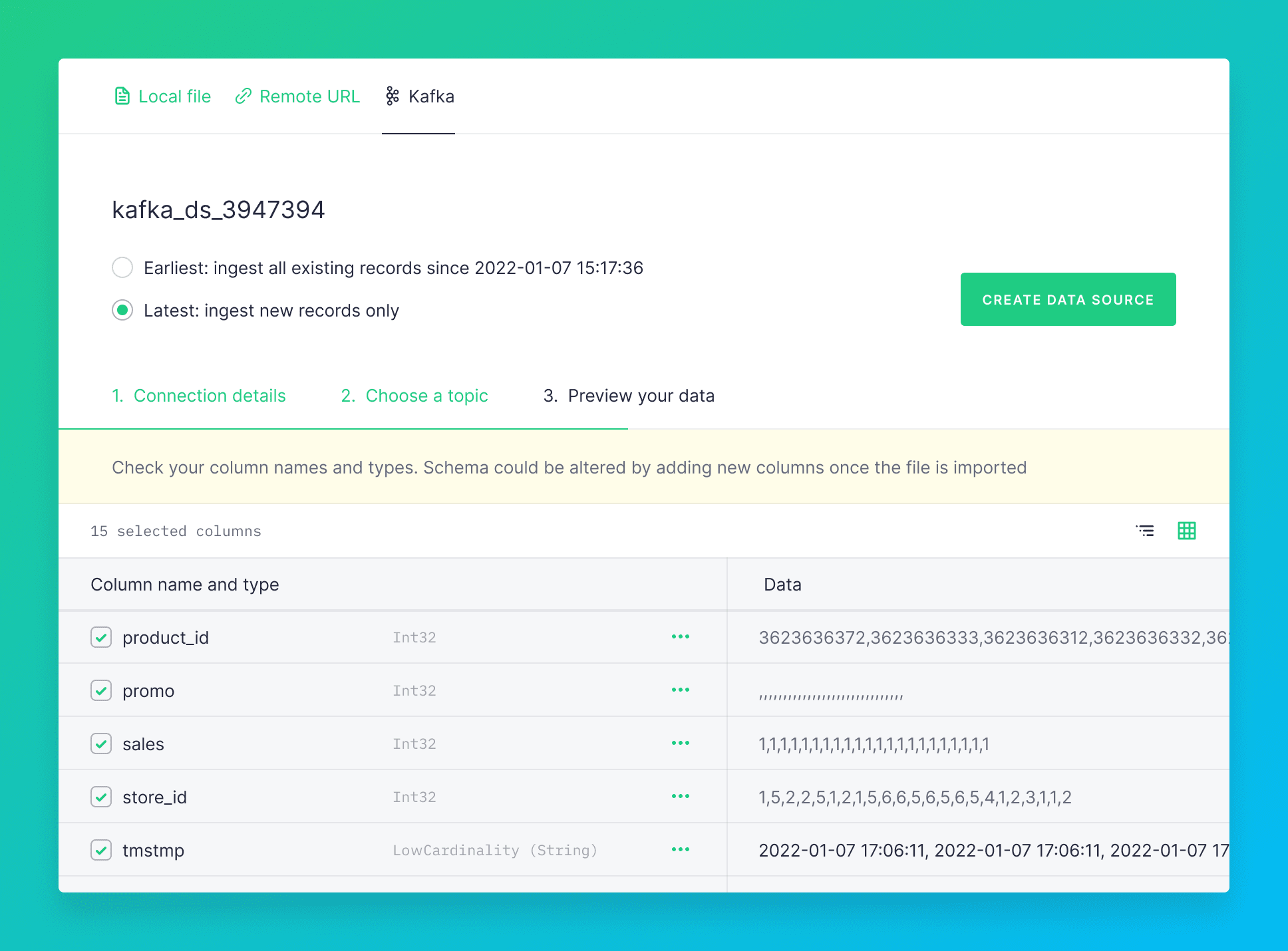Open options menu for product_id column
The height and width of the screenshot is (951, 1288).
680,637
